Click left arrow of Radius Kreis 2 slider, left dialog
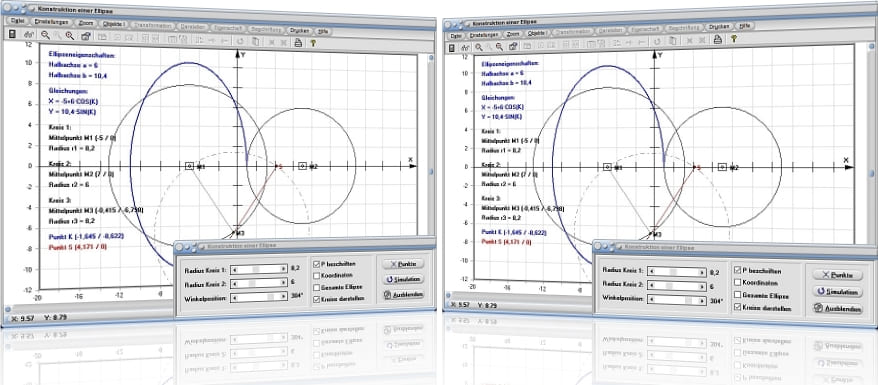Screen dimensions: 878x385 235,284
